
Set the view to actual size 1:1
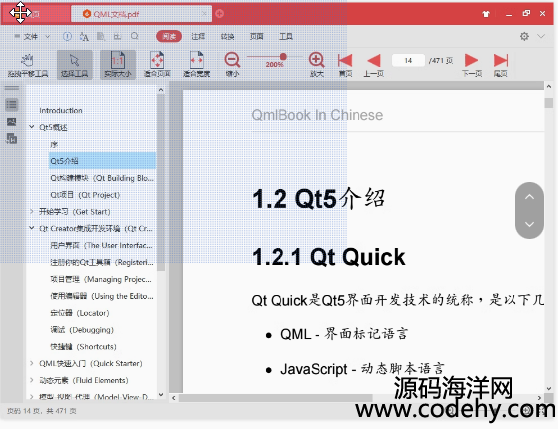point(118,65)
